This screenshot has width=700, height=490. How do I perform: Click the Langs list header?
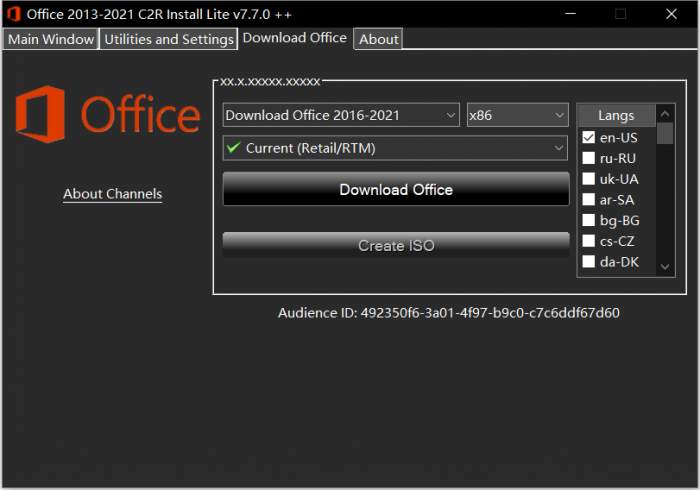pyautogui.click(x=617, y=115)
